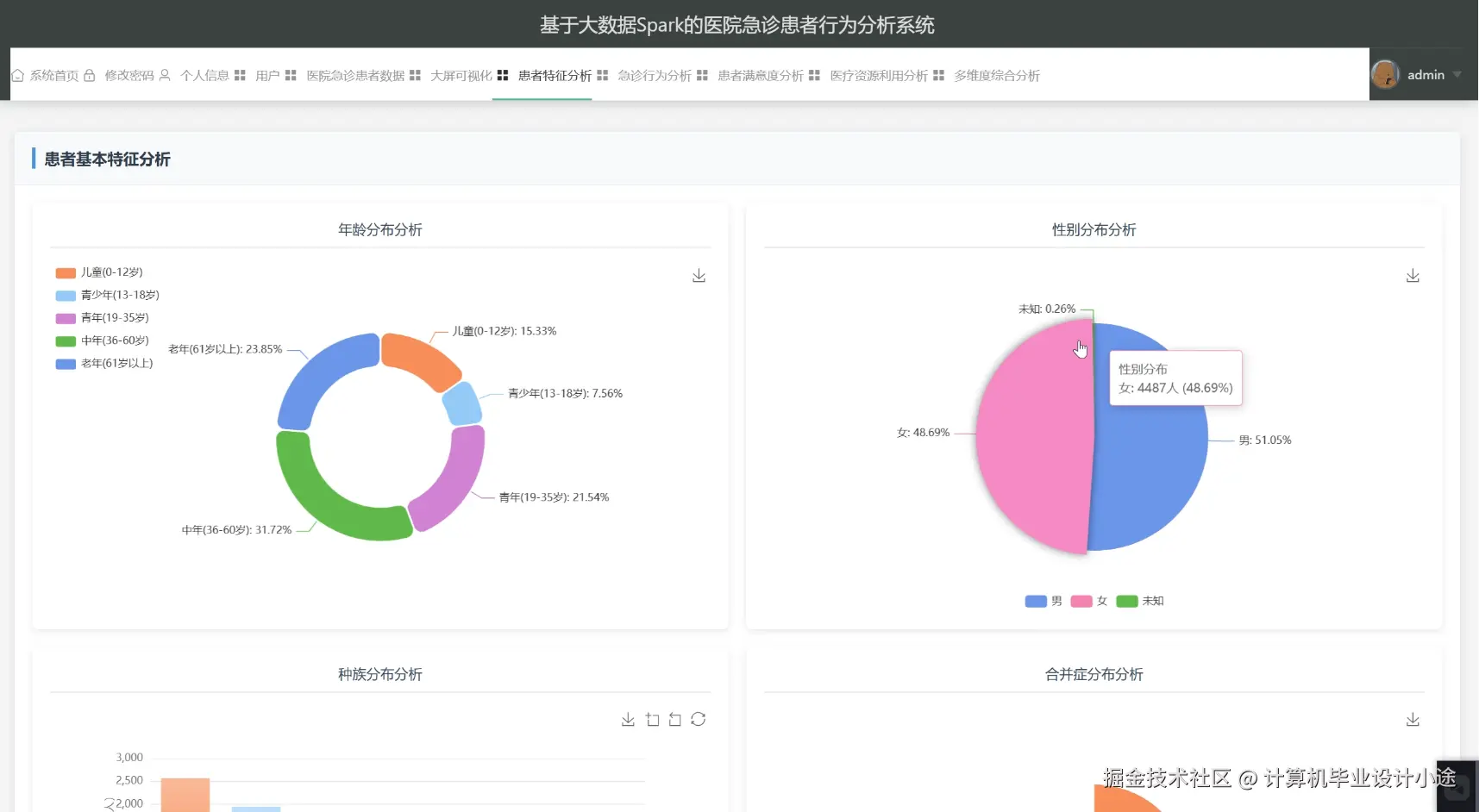This screenshot has height=812, width=1479.
Task: Expand the 大屏可视化 submenu icon
Action: [x=502, y=75]
